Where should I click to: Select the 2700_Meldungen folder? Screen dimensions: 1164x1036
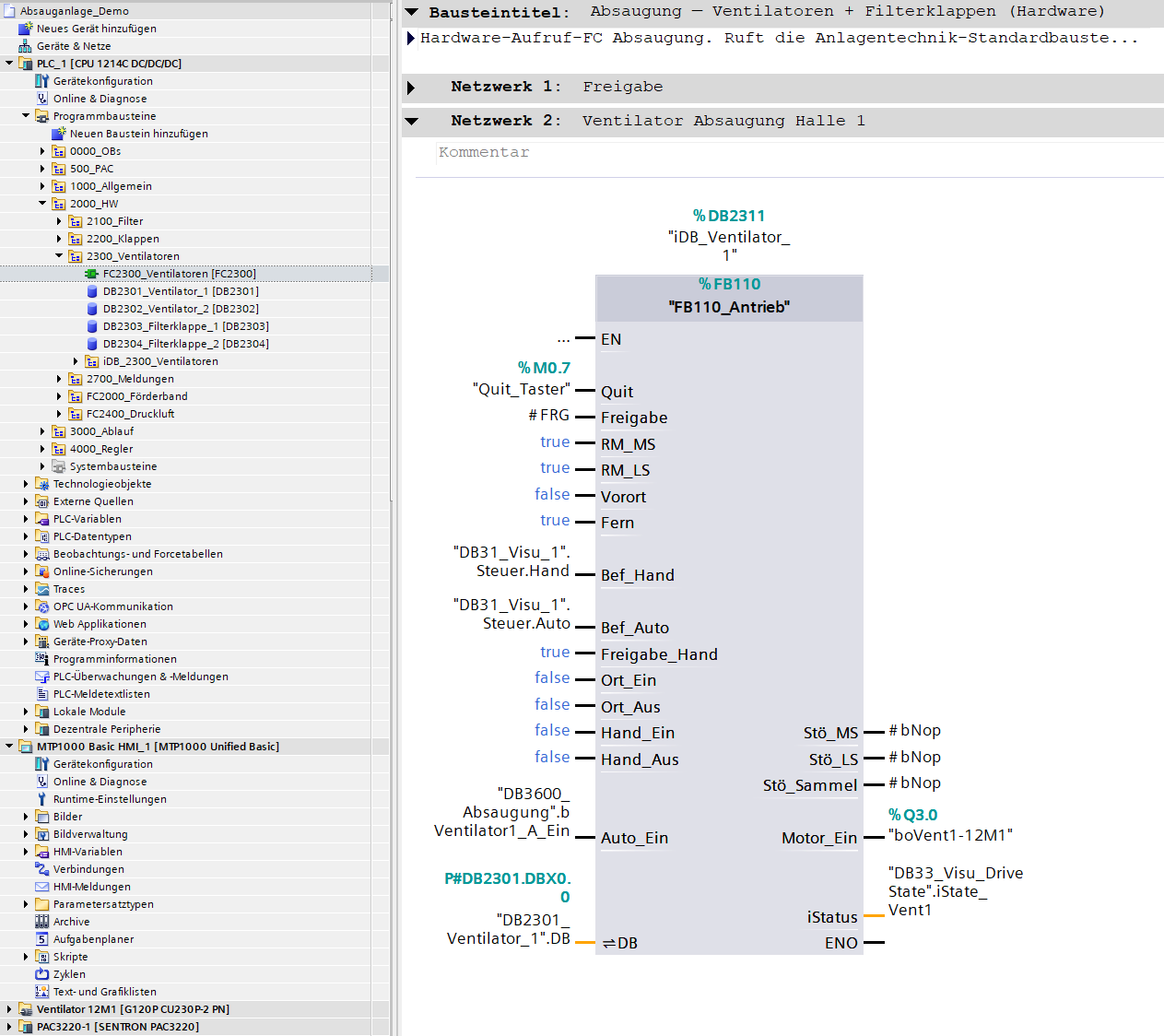pyautogui.click(x=130, y=379)
